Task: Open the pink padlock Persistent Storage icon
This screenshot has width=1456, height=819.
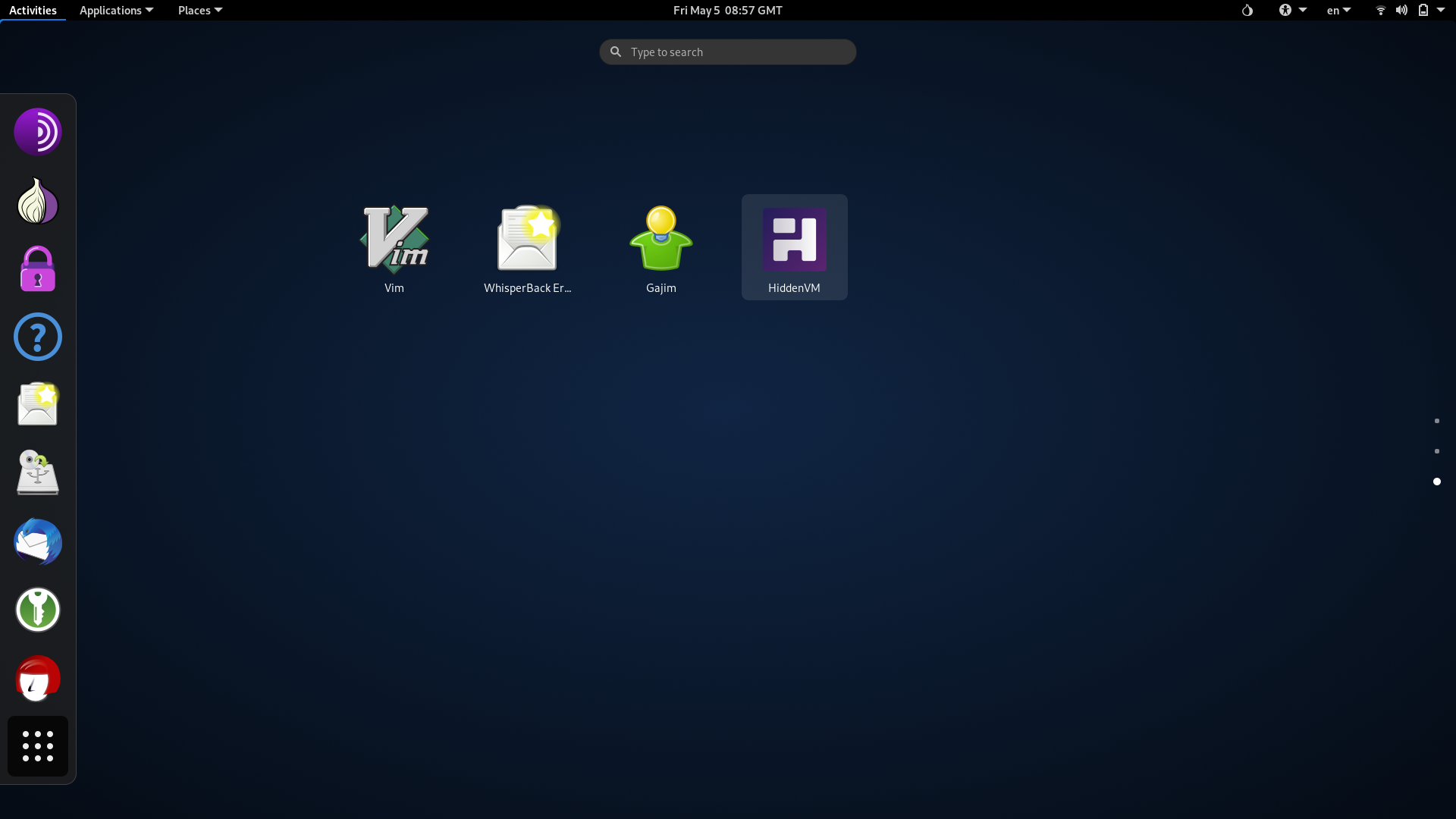Action: 37,269
